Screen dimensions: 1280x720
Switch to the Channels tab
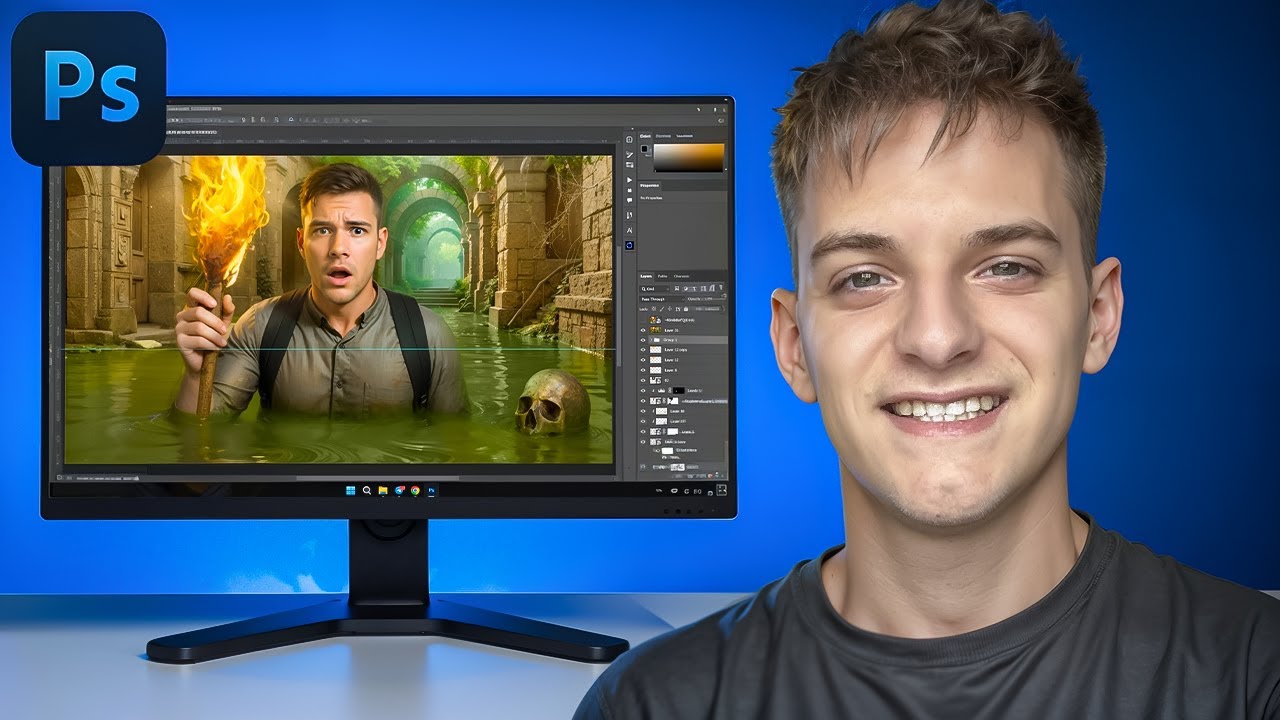pos(681,276)
